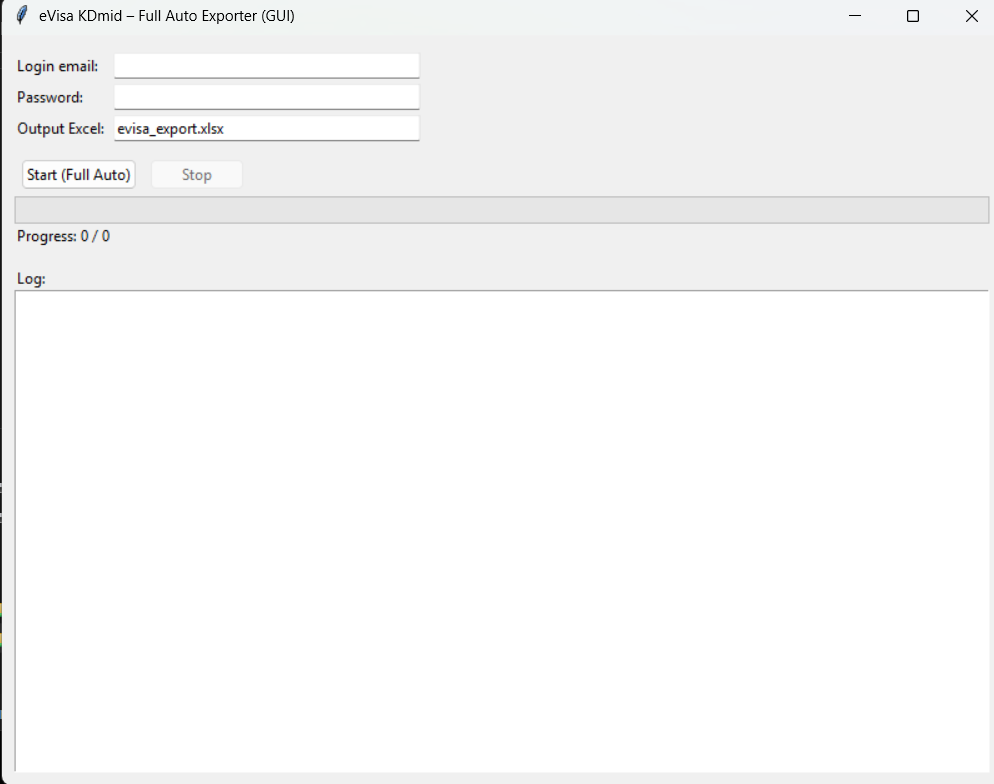
Task: Click into the Password field
Action: tap(267, 97)
